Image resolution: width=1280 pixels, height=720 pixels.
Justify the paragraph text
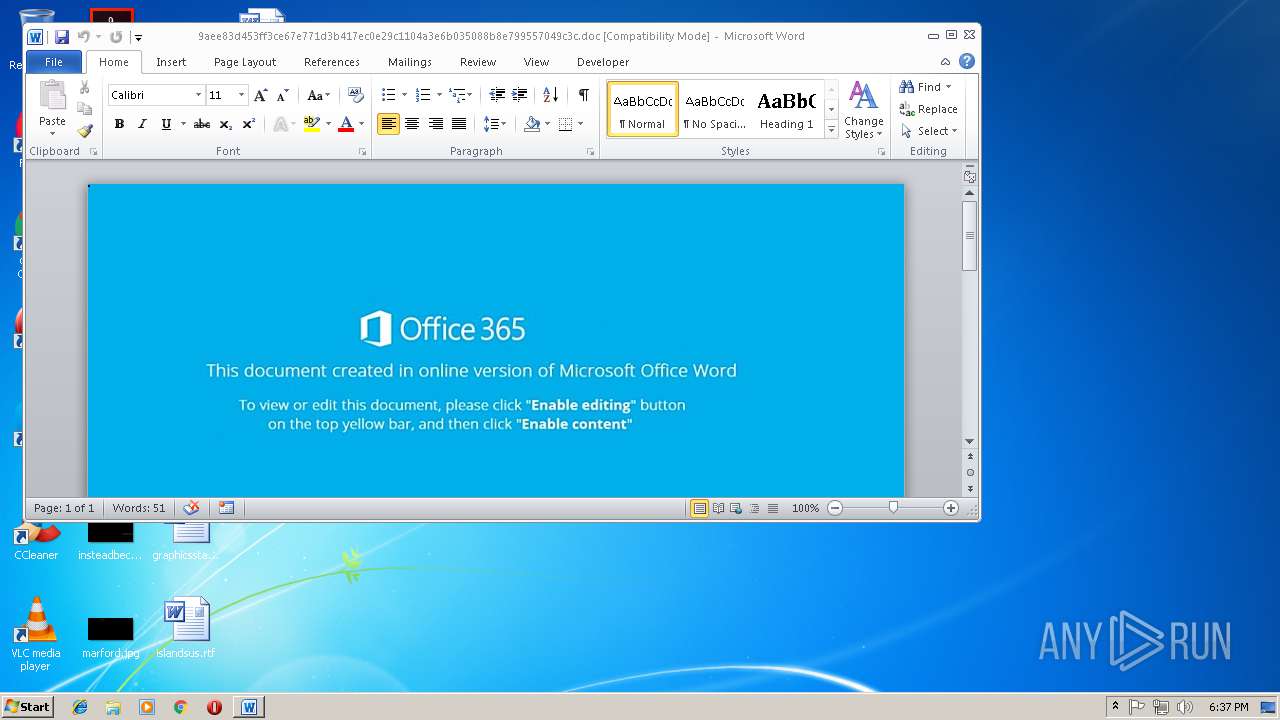click(x=459, y=124)
